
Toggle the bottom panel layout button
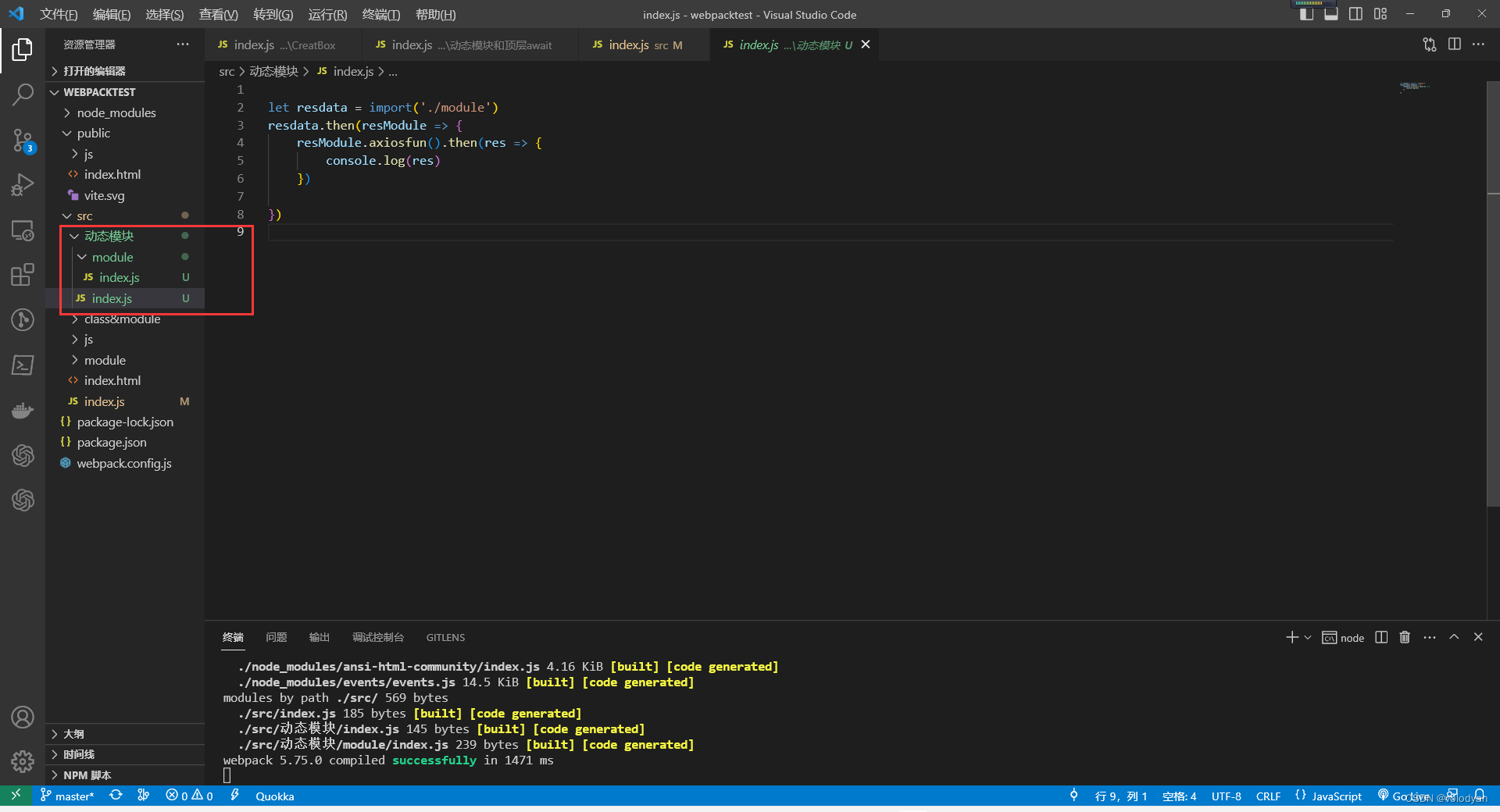point(1331,14)
